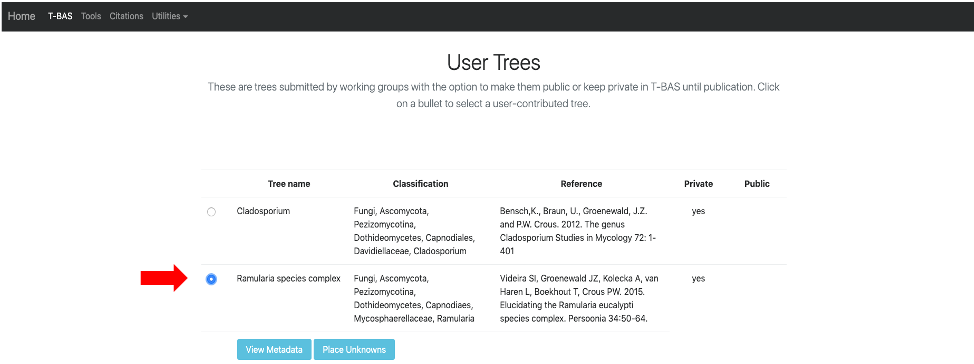Viewport: 974px width, 364px height.
Task: Open the T-BAS navigation item
Action: pos(60,16)
